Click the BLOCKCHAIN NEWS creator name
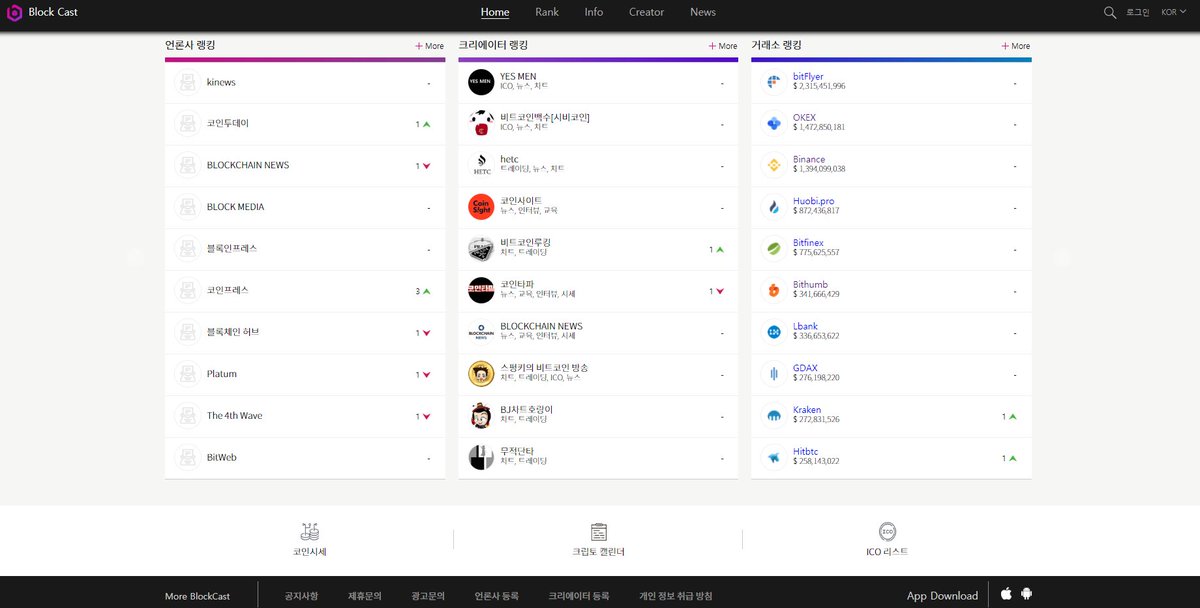Viewport: 1200px width, 608px height. 541,327
